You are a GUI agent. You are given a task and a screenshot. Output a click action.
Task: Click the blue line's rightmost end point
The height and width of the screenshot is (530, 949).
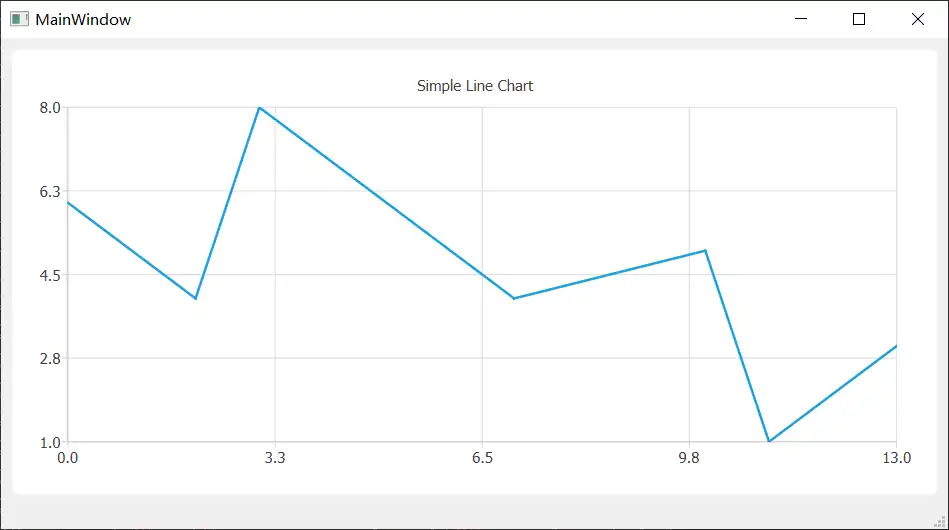click(x=896, y=346)
